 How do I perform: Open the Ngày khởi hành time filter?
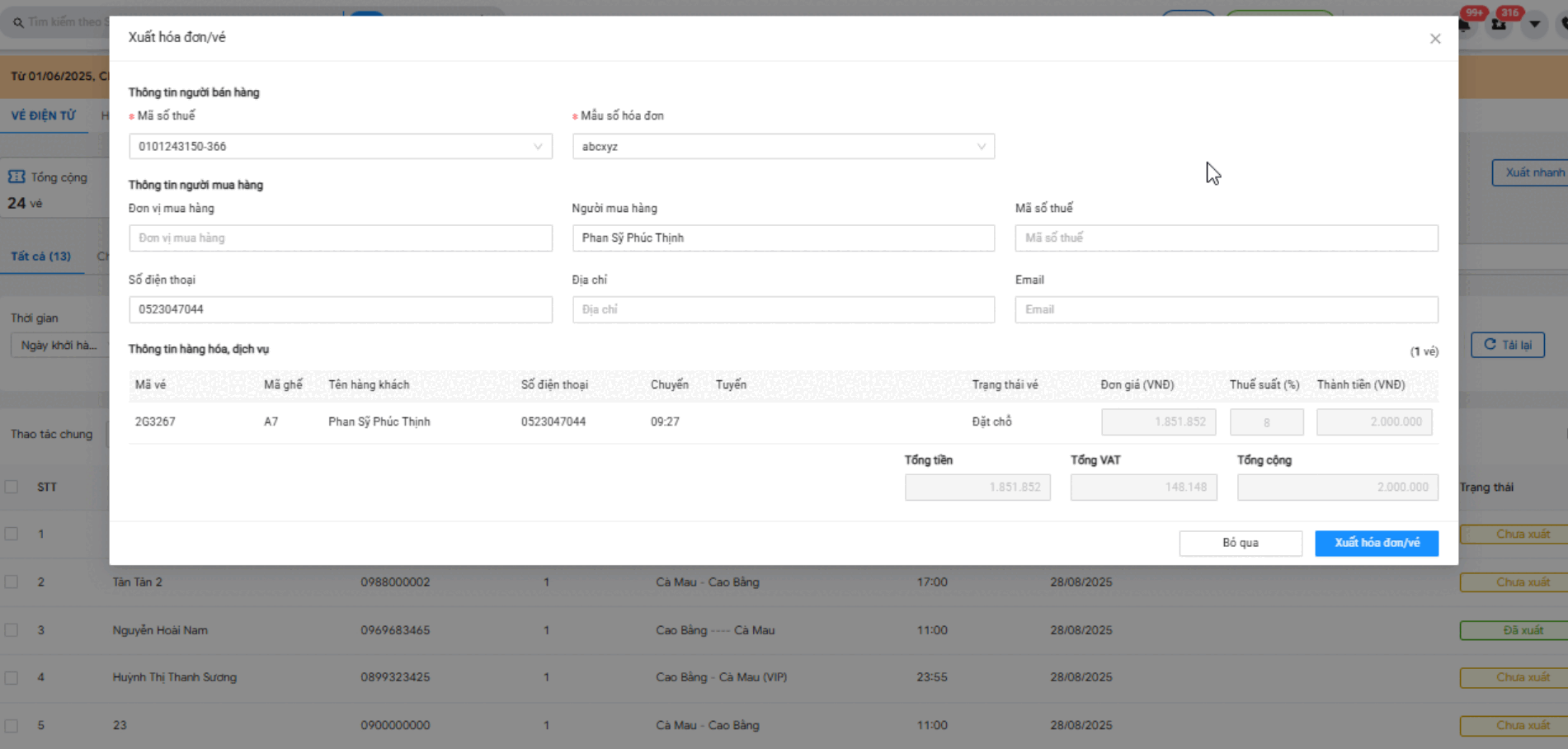(59, 345)
